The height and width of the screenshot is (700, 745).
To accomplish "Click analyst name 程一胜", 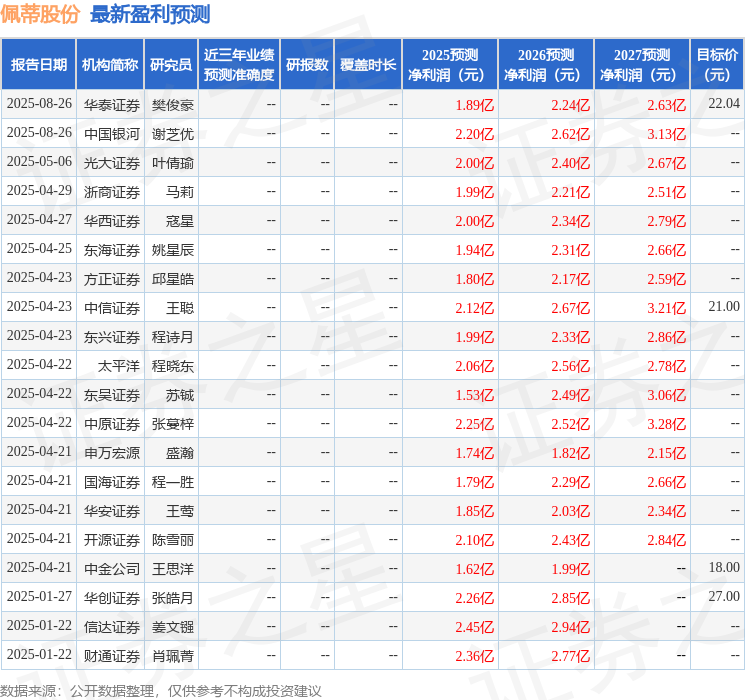I will (x=173, y=482).
